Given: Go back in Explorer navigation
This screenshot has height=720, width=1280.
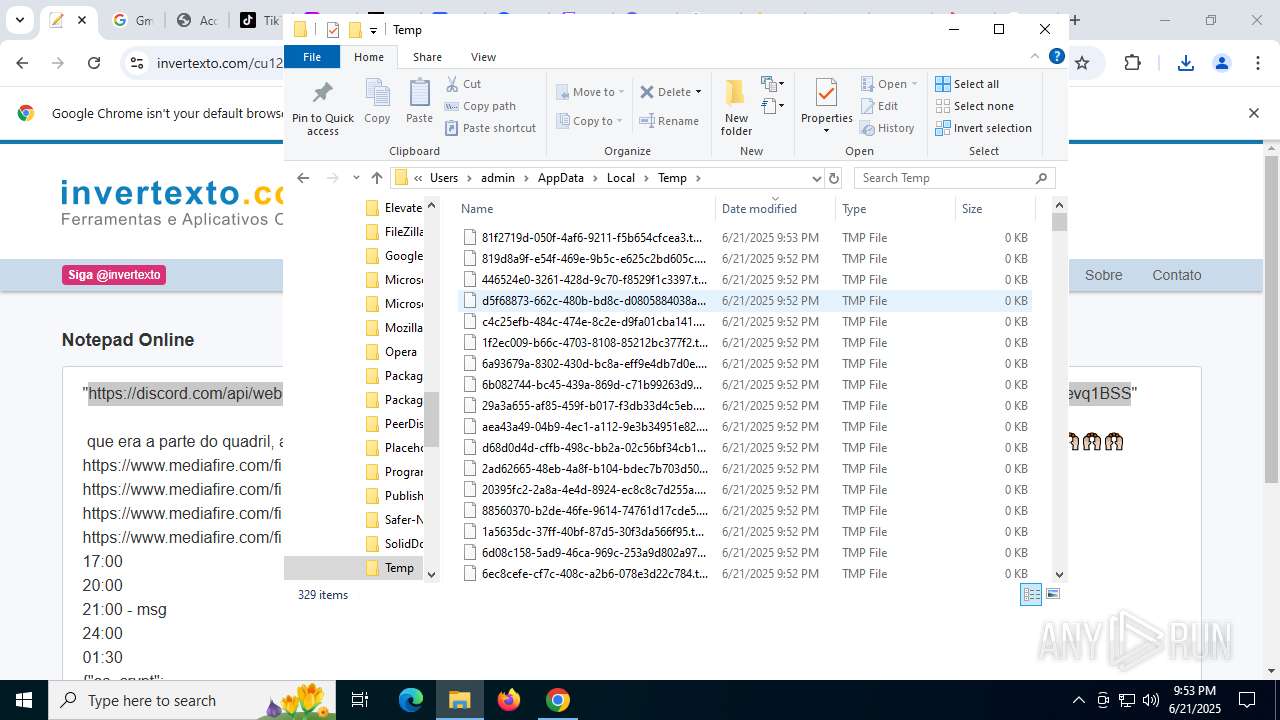Looking at the screenshot, I should pyautogui.click(x=303, y=178).
